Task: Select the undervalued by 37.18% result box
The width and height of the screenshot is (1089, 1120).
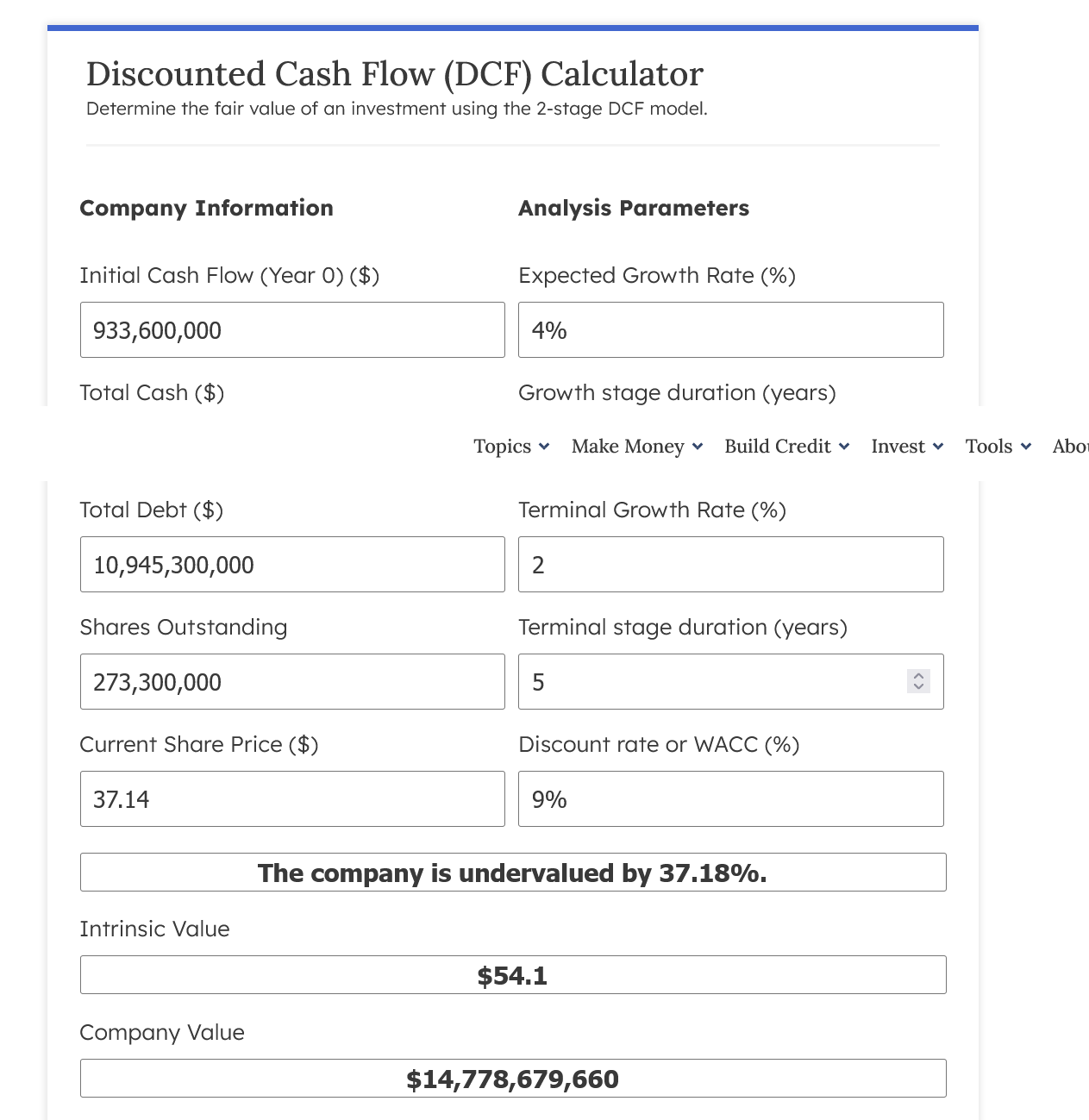Action: click(513, 872)
